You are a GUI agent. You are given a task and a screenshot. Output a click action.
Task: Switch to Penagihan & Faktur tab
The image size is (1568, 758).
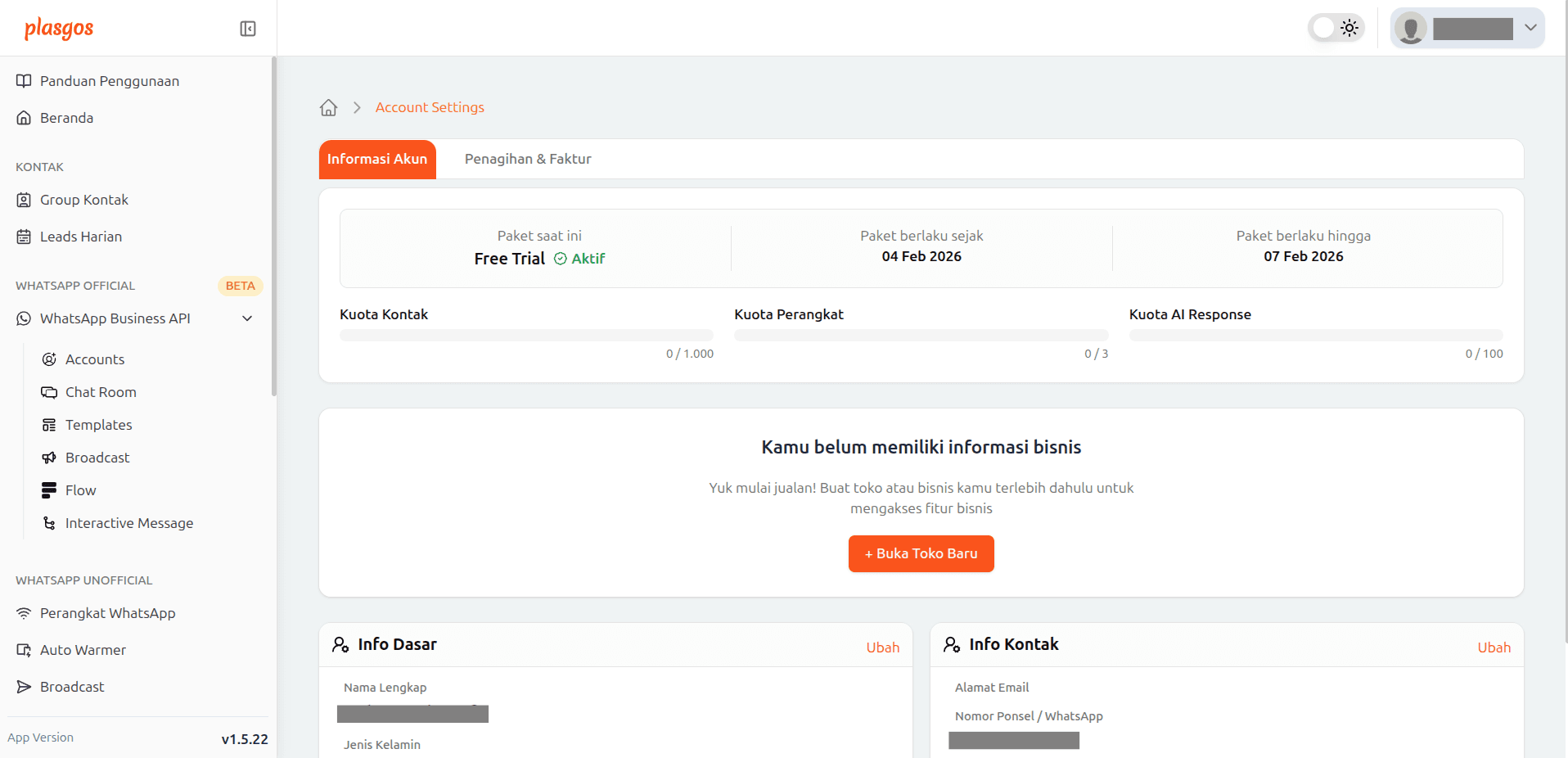click(528, 159)
